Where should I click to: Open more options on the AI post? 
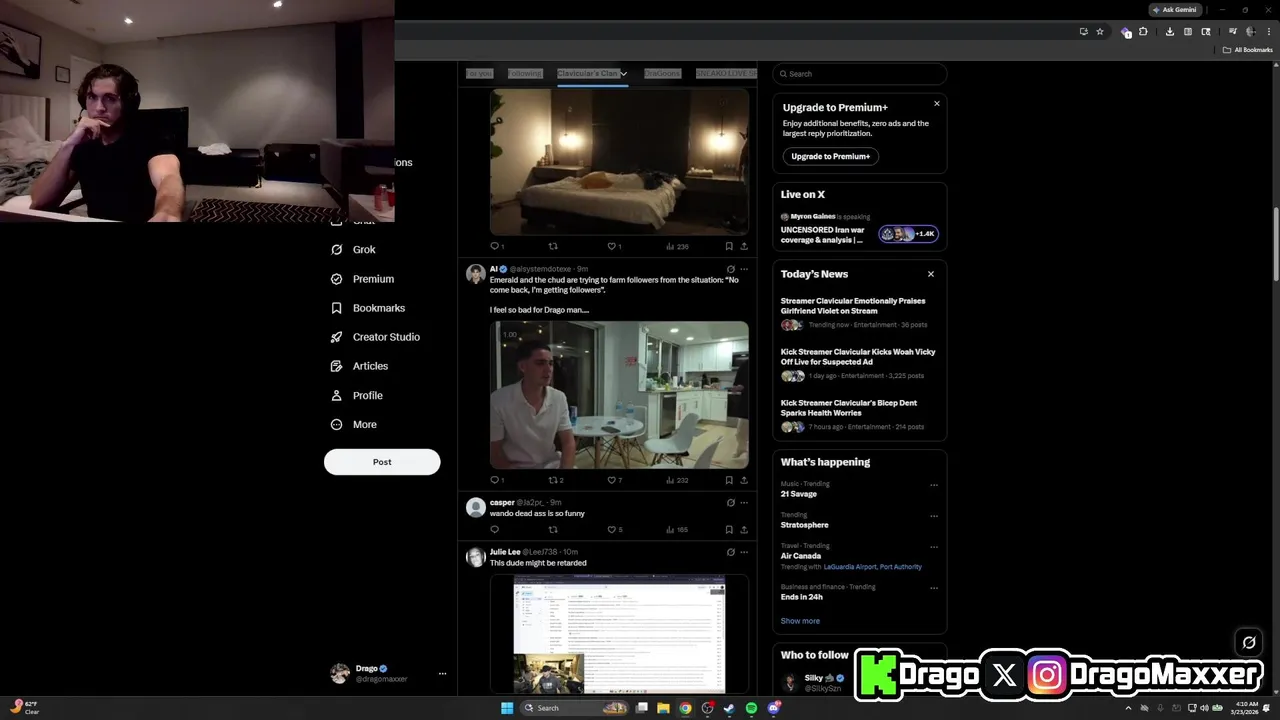pyautogui.click(x=744, y=269)
